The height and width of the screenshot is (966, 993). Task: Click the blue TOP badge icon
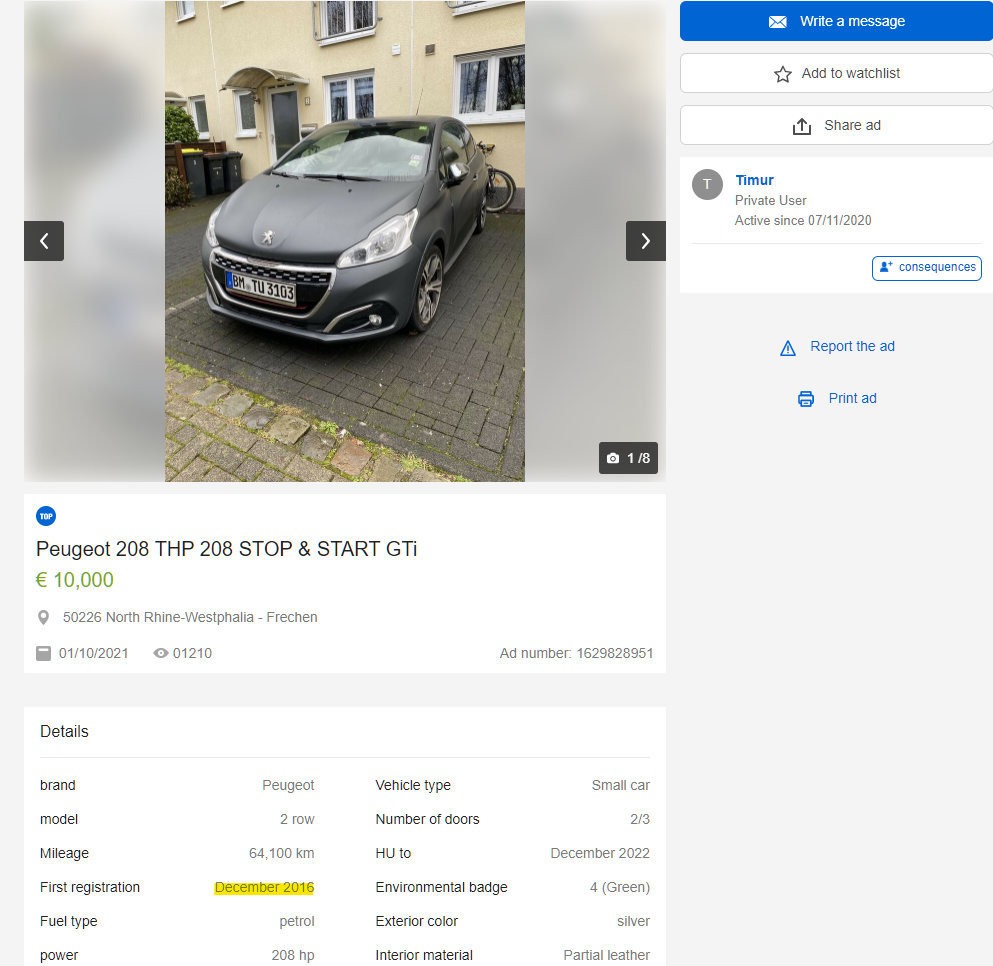pos(46,516)
